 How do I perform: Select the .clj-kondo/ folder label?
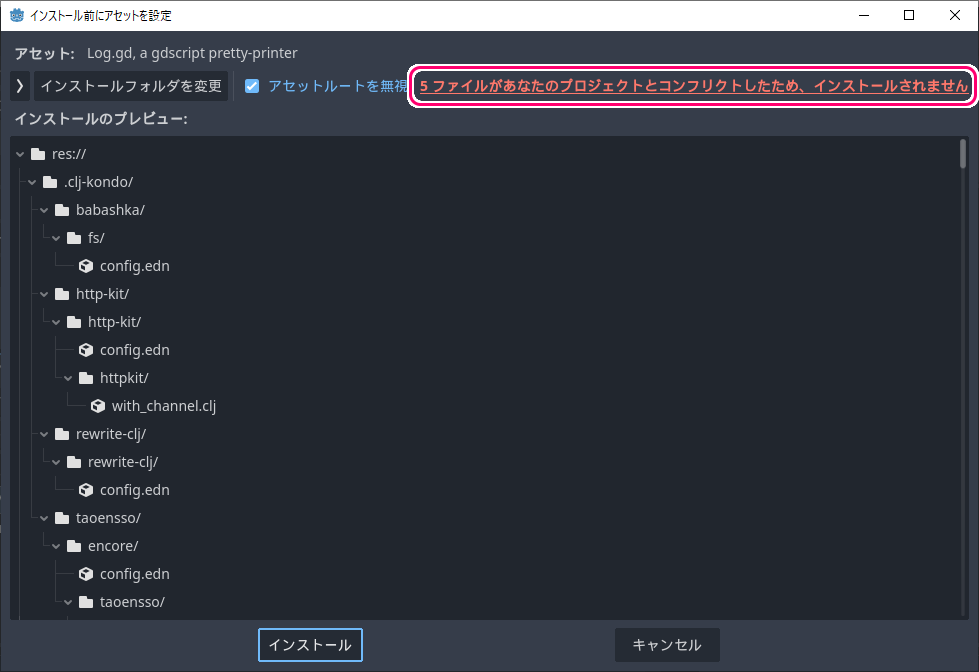tap(98, 182)
